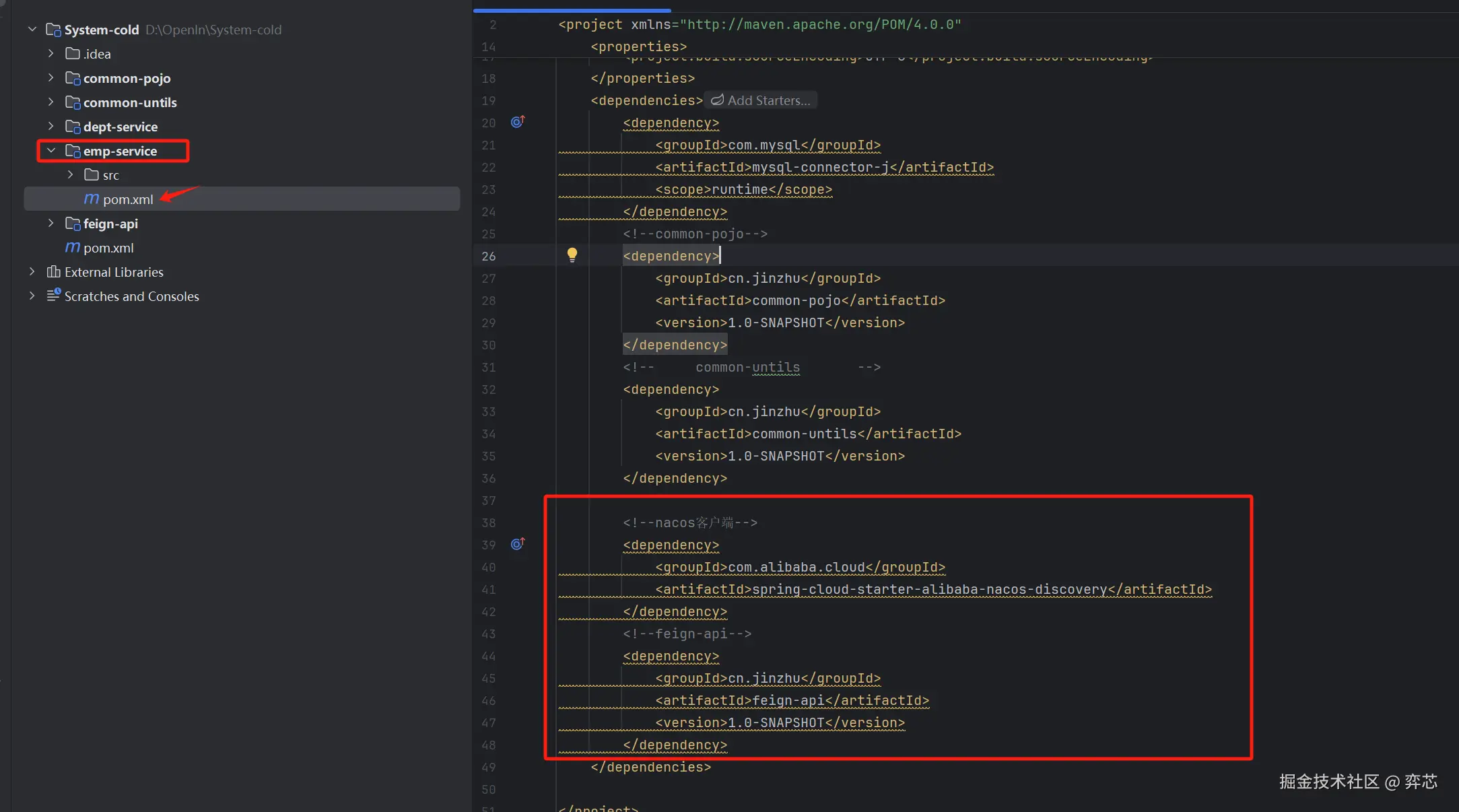Collapse the emp-service module node
The width and height of the screenshot is (1459, 812).
click(51, 151)
